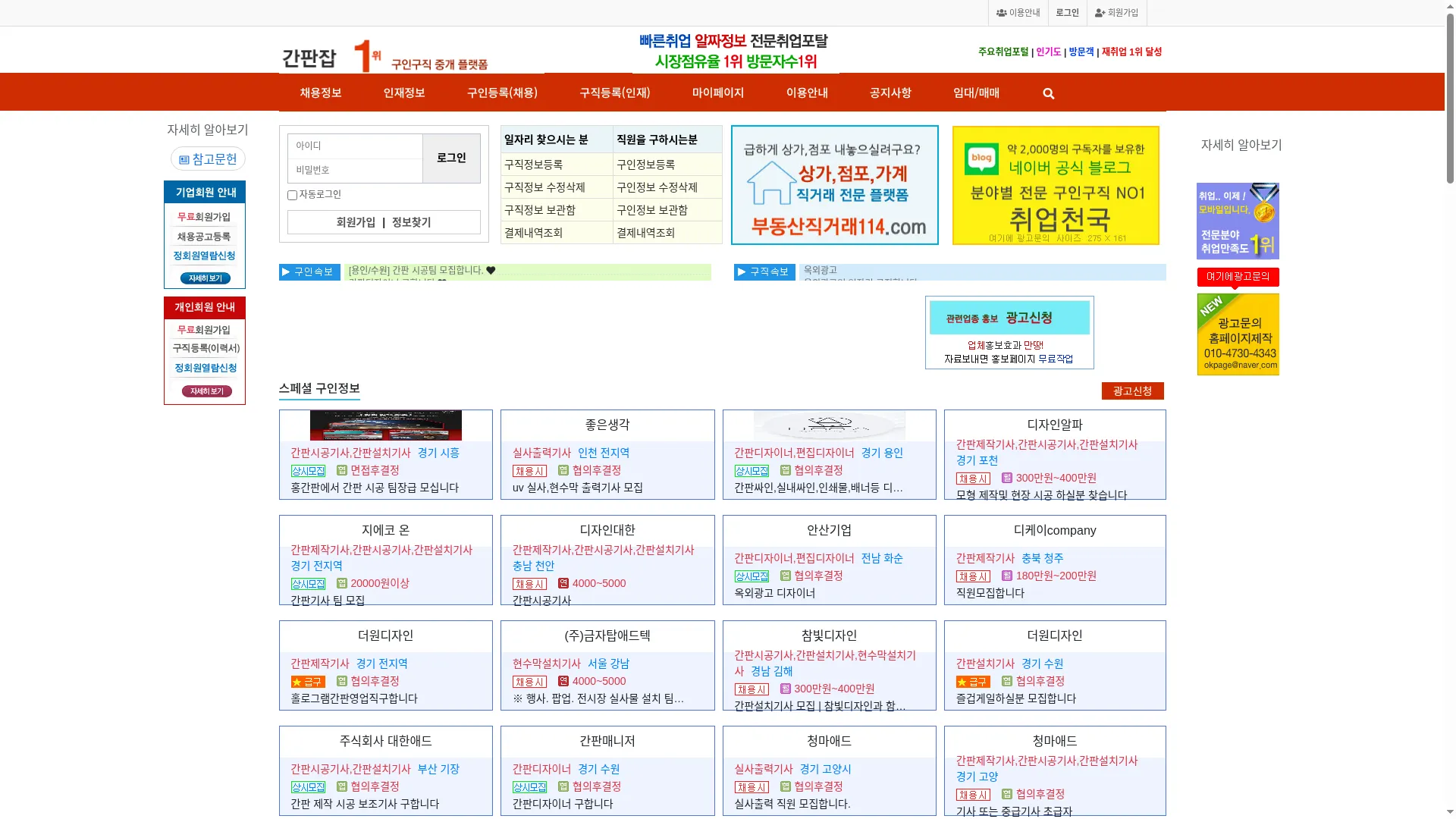Viewport: 1456px width, 819px height.
Task: Click the 급구 star badge in 더원디자인 경기 전지역 card
Action: [308, 682]
